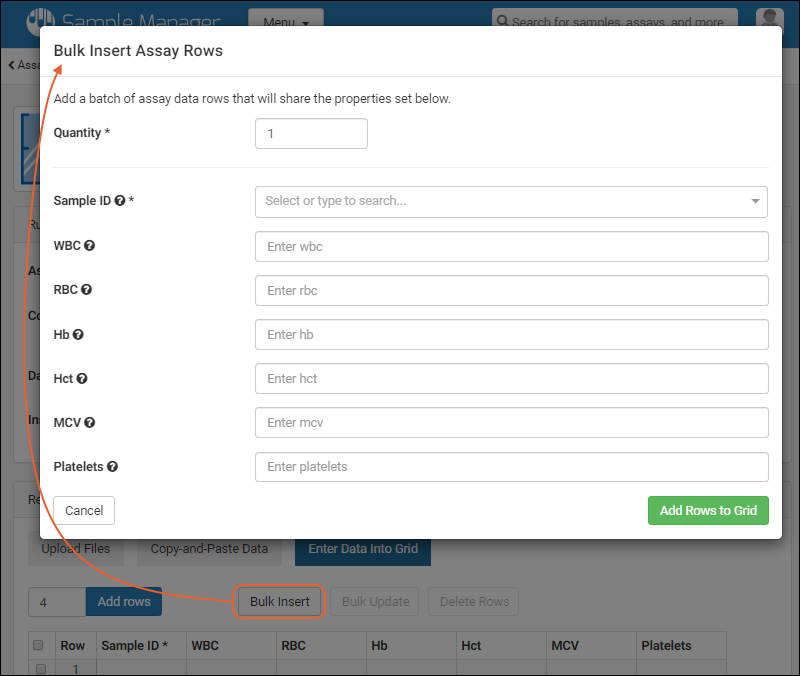Click the Bulk Insert button
The width and height of the screenshot is (800, 676).
click(x=280, y=601)
